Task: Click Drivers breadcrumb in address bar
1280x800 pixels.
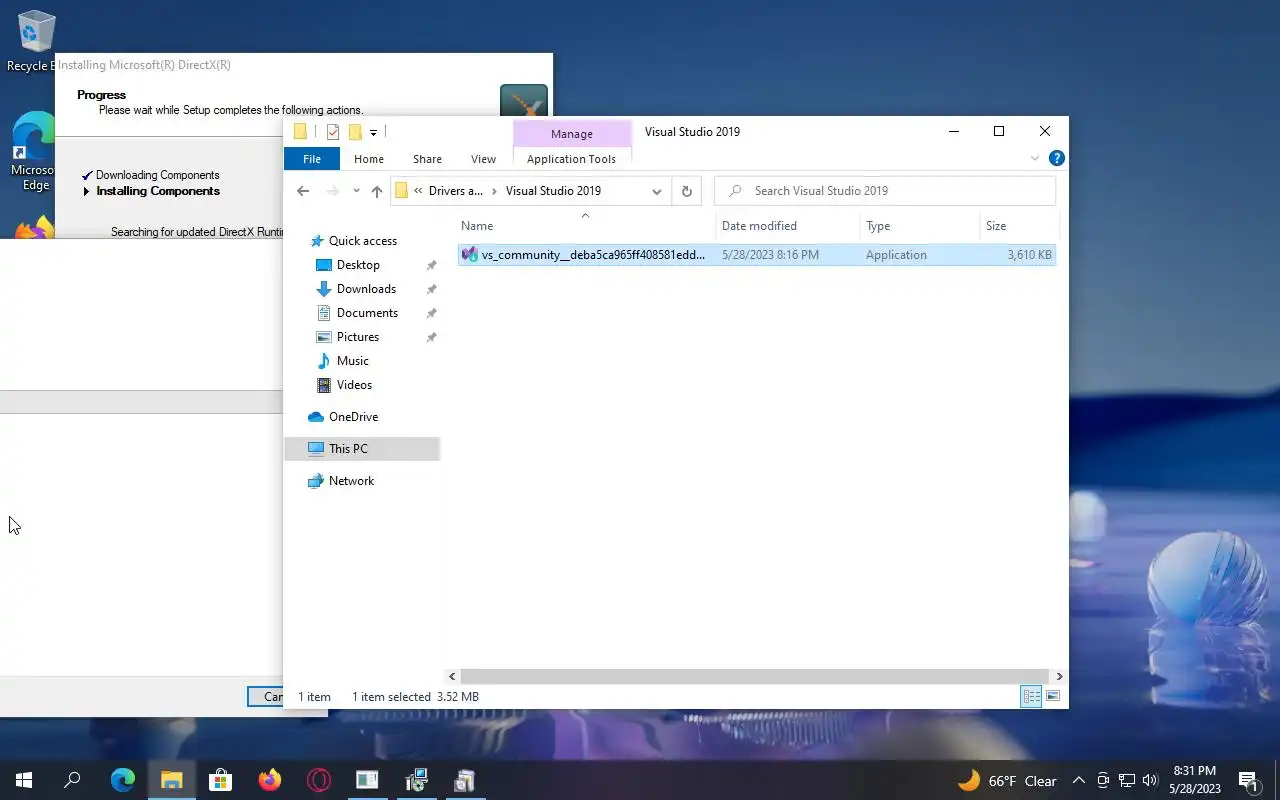Action: (455, 191)
